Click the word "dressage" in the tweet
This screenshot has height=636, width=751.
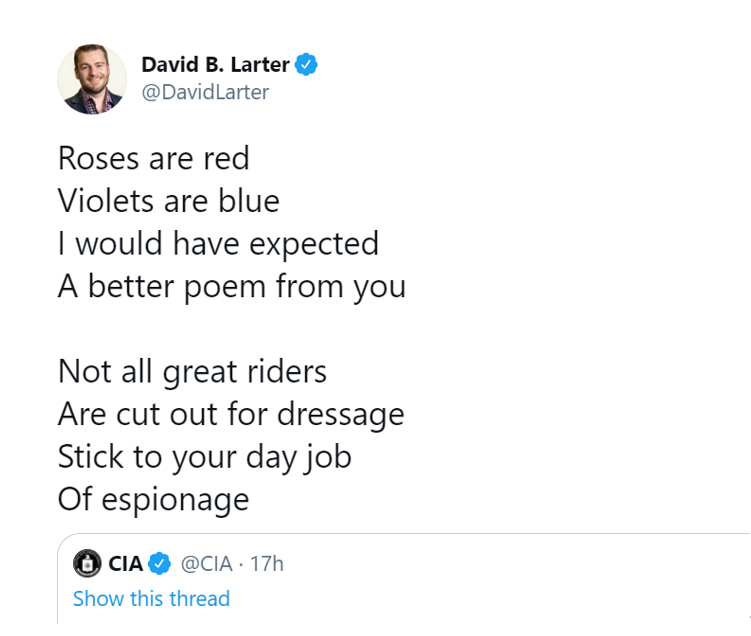tap(344, 414)
